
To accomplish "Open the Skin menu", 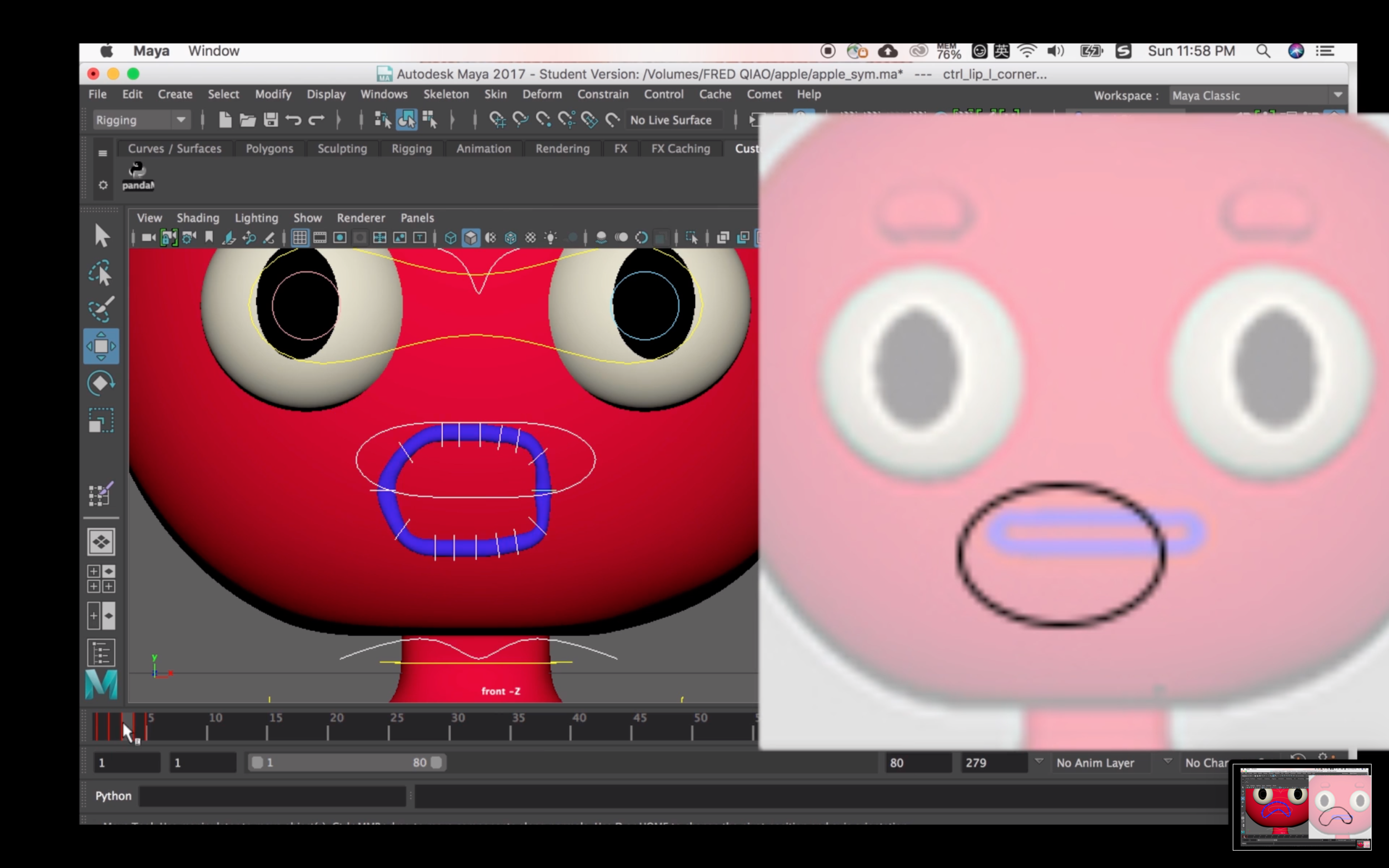I will coord(495,94).
